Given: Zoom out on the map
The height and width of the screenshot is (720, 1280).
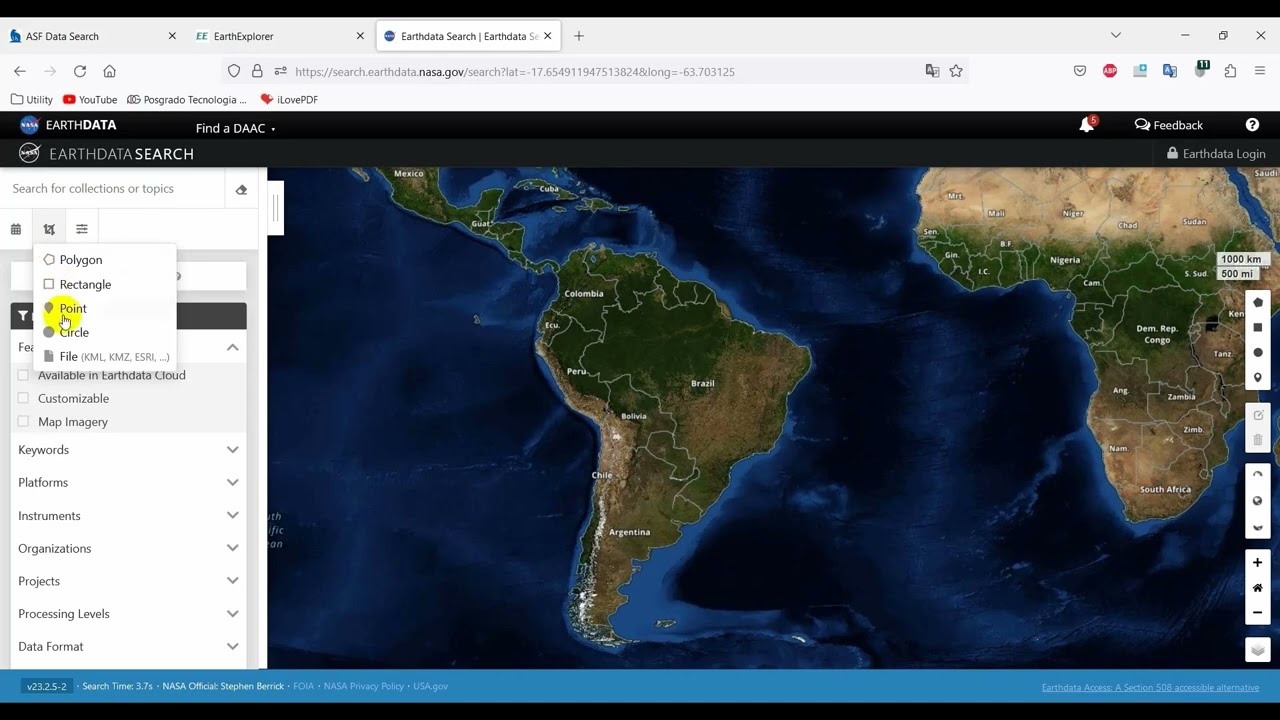Looking at the screenshot, I should click(1258, 612).
